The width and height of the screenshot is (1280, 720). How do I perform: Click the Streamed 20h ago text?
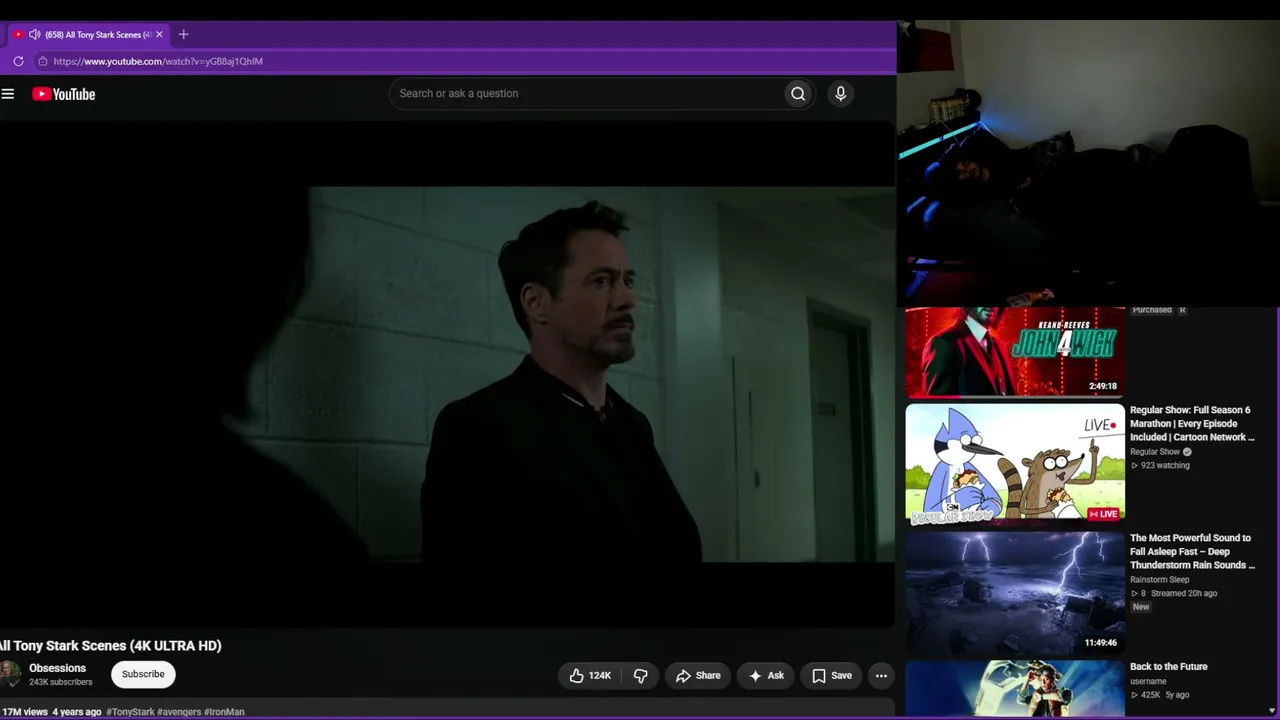1183,594
